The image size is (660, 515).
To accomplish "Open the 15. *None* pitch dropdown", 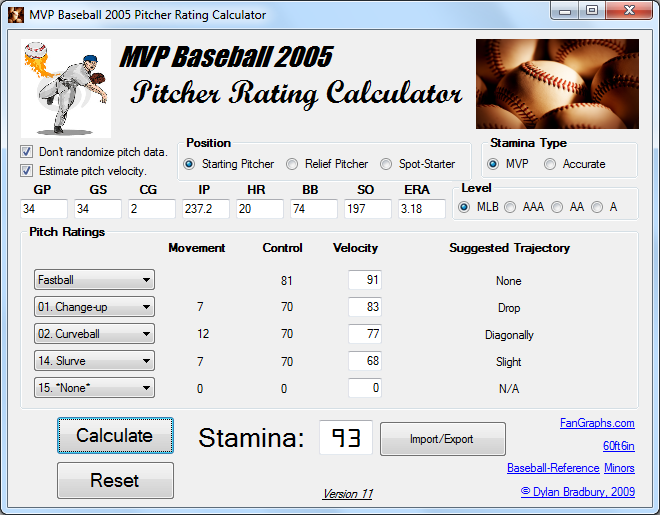I will pos(94,388).
